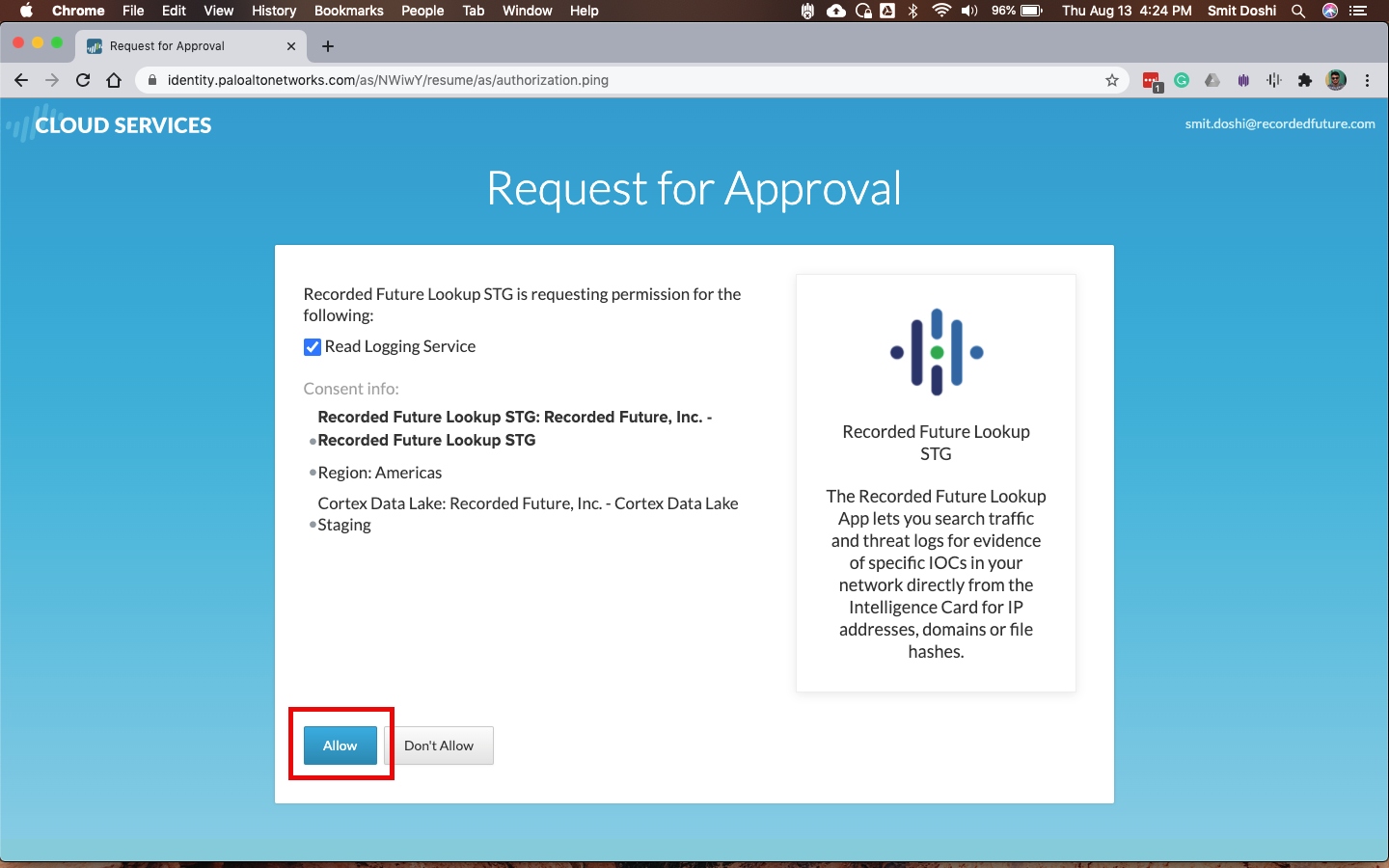Open macOS Spotlight search icon
Screen dimensions: 1389x868
pos(1298,11)
